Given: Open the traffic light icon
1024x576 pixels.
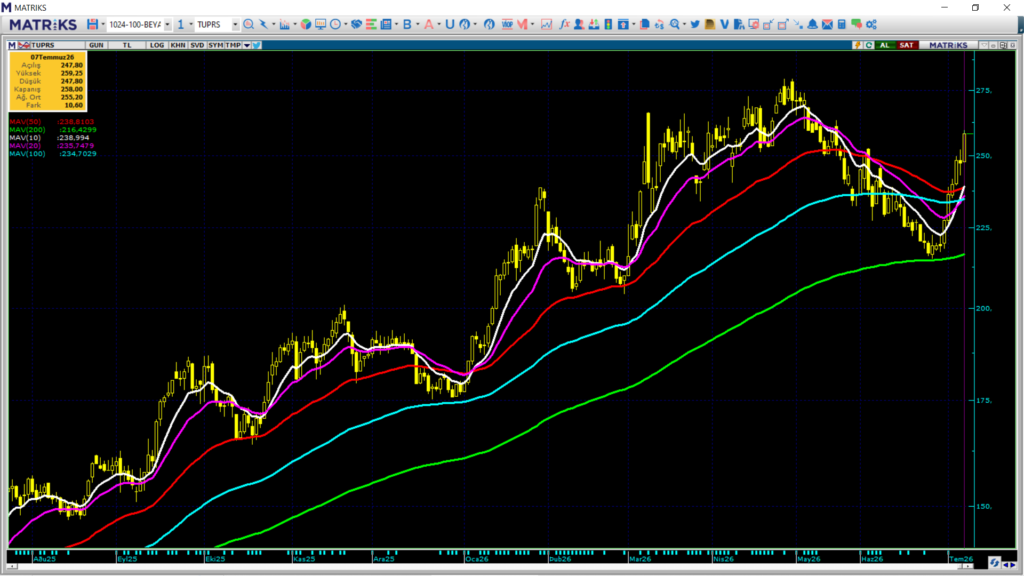Looking at the screenshot, I should [x=608, y=24].
